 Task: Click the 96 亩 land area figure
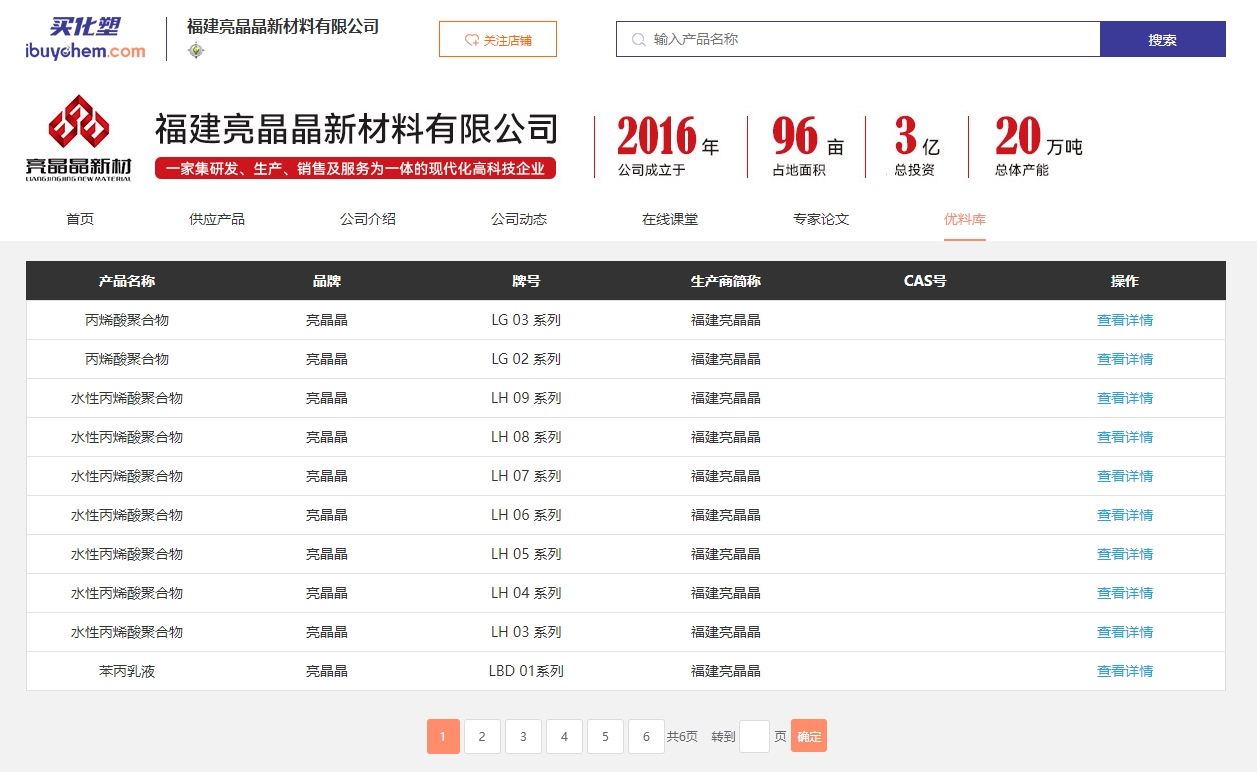808,136
